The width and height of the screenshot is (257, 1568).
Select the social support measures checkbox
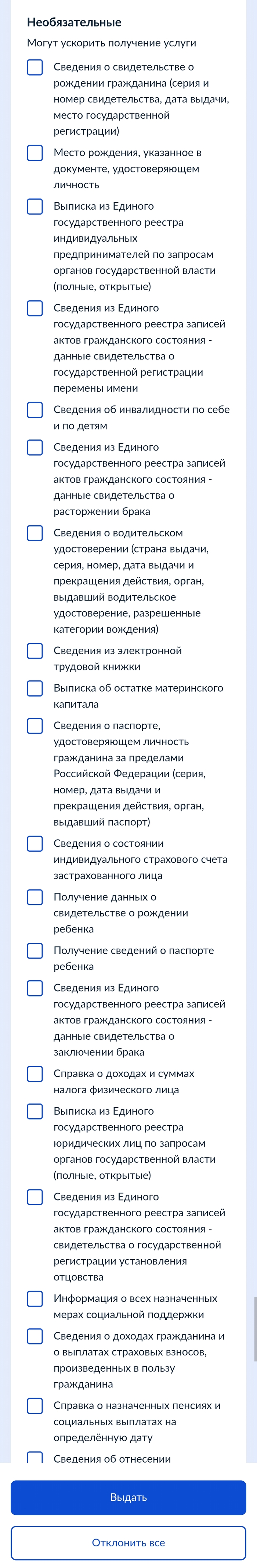tap(35, 1299)
